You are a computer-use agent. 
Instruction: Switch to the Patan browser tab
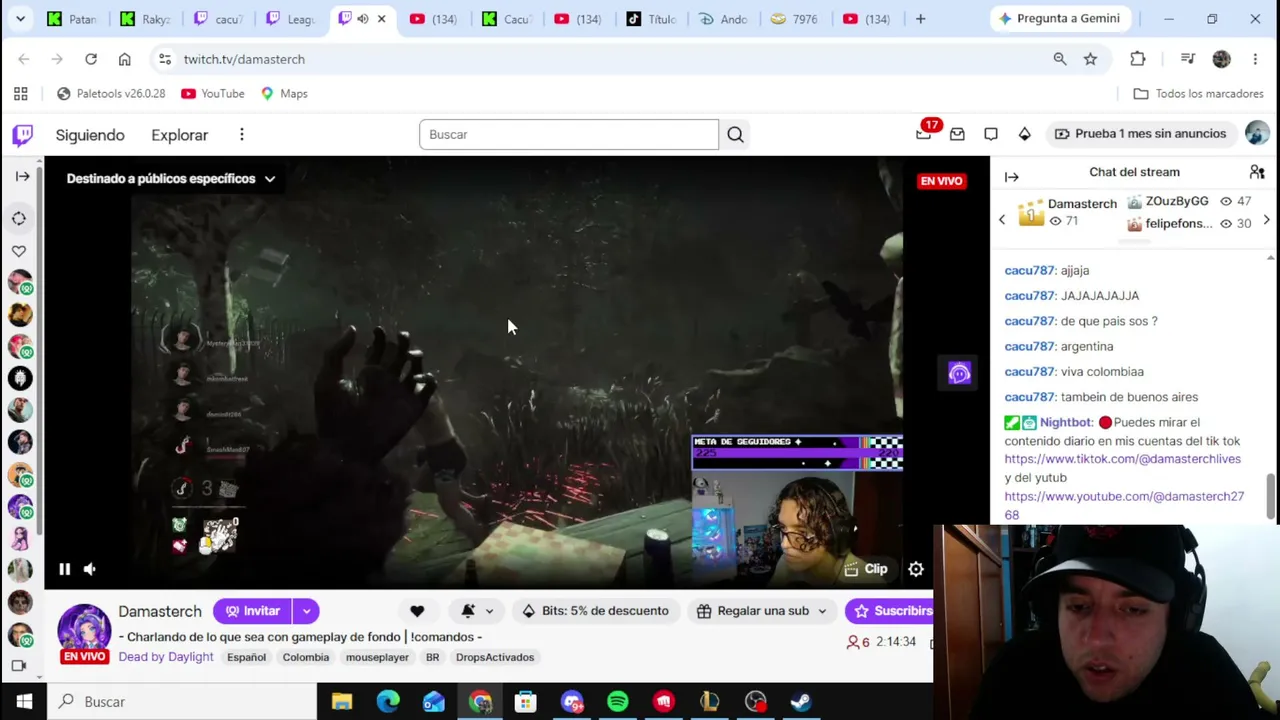(x=73, y=19)
